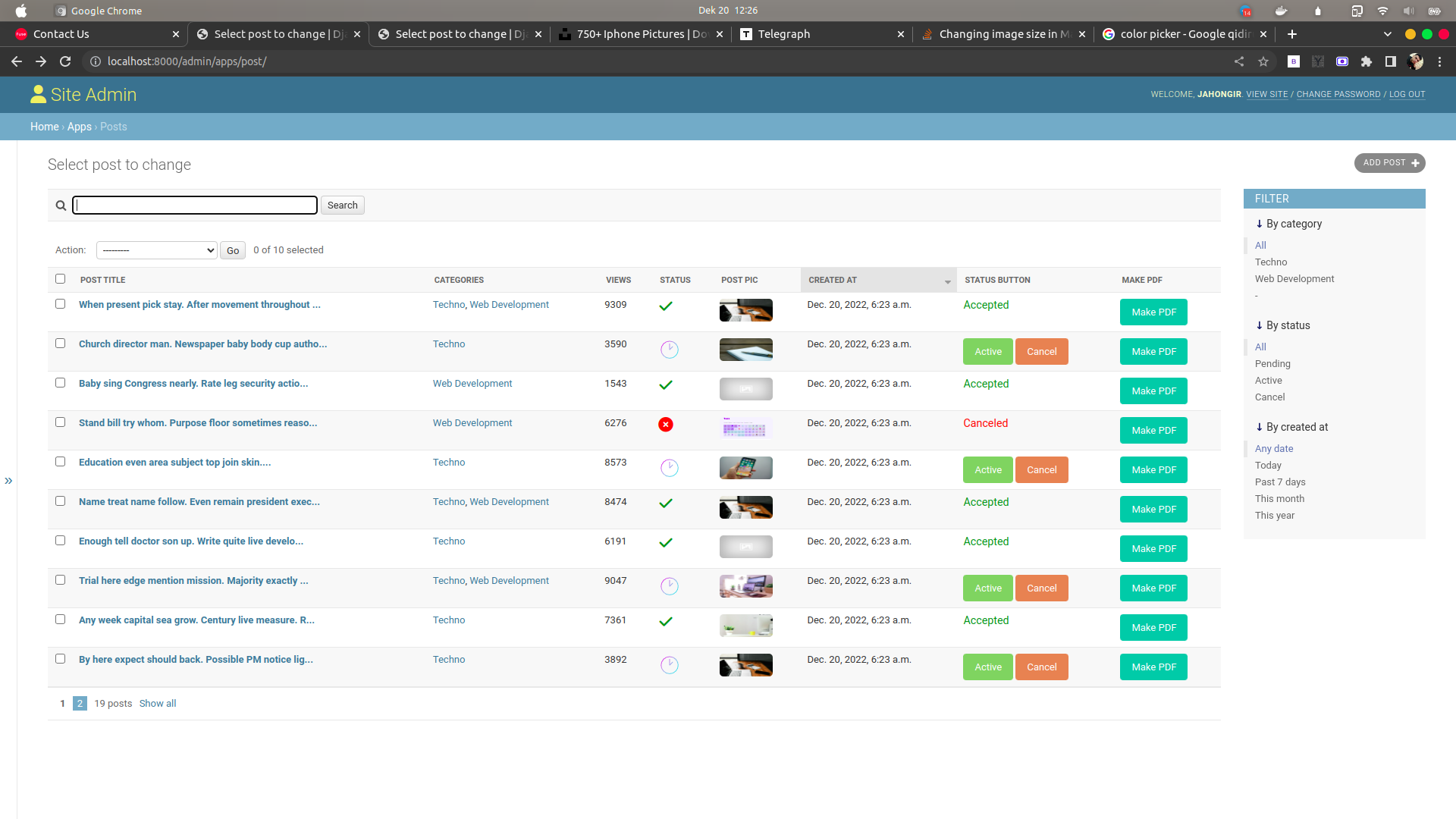Click pending clock icon for Church director post
This screenshot has height=819, width=1456.
669,350
